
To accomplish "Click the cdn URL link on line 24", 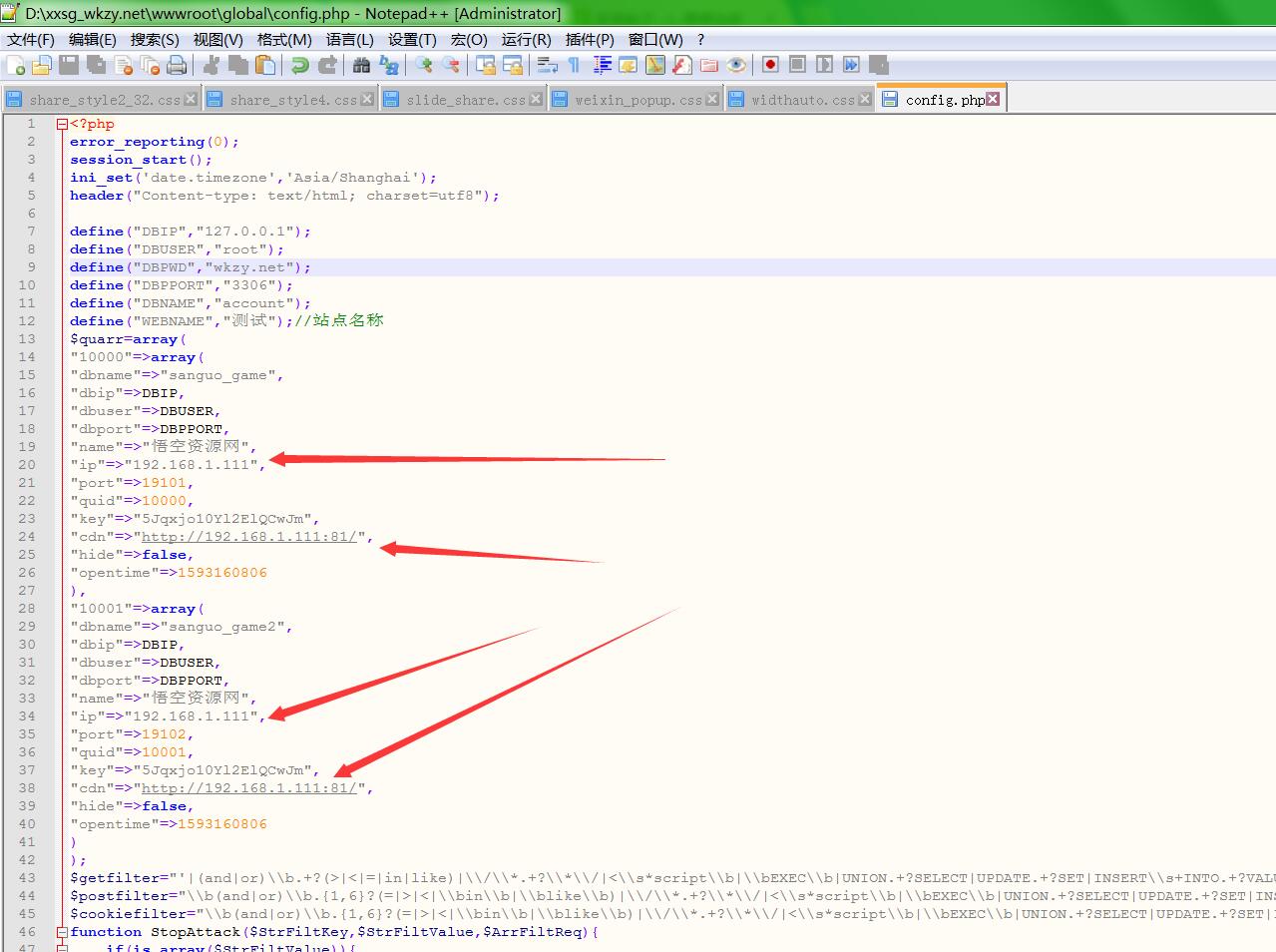I will pyautogui.click(x=248, y=537).
